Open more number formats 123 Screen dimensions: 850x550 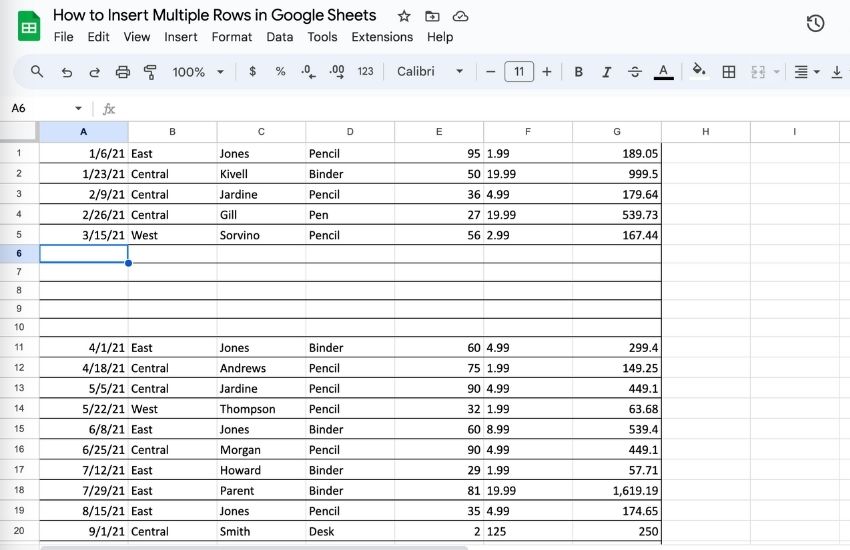(x=365, y=72)
